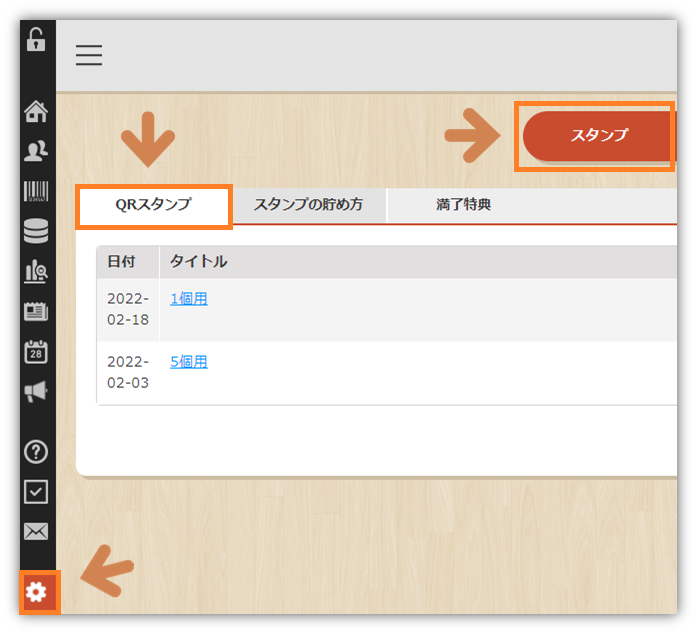Click the unlocked padlock icon

click(x=36, y=39)
